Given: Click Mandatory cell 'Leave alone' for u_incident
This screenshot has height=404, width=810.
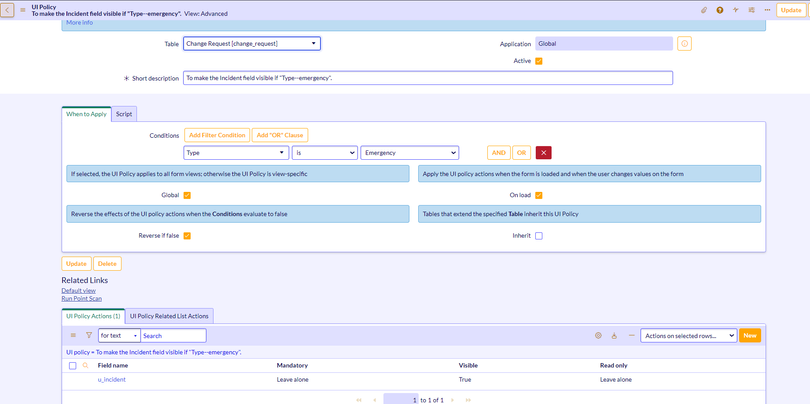Looking at the screenshot, I should pyautogui.click(x=293, y=380).
